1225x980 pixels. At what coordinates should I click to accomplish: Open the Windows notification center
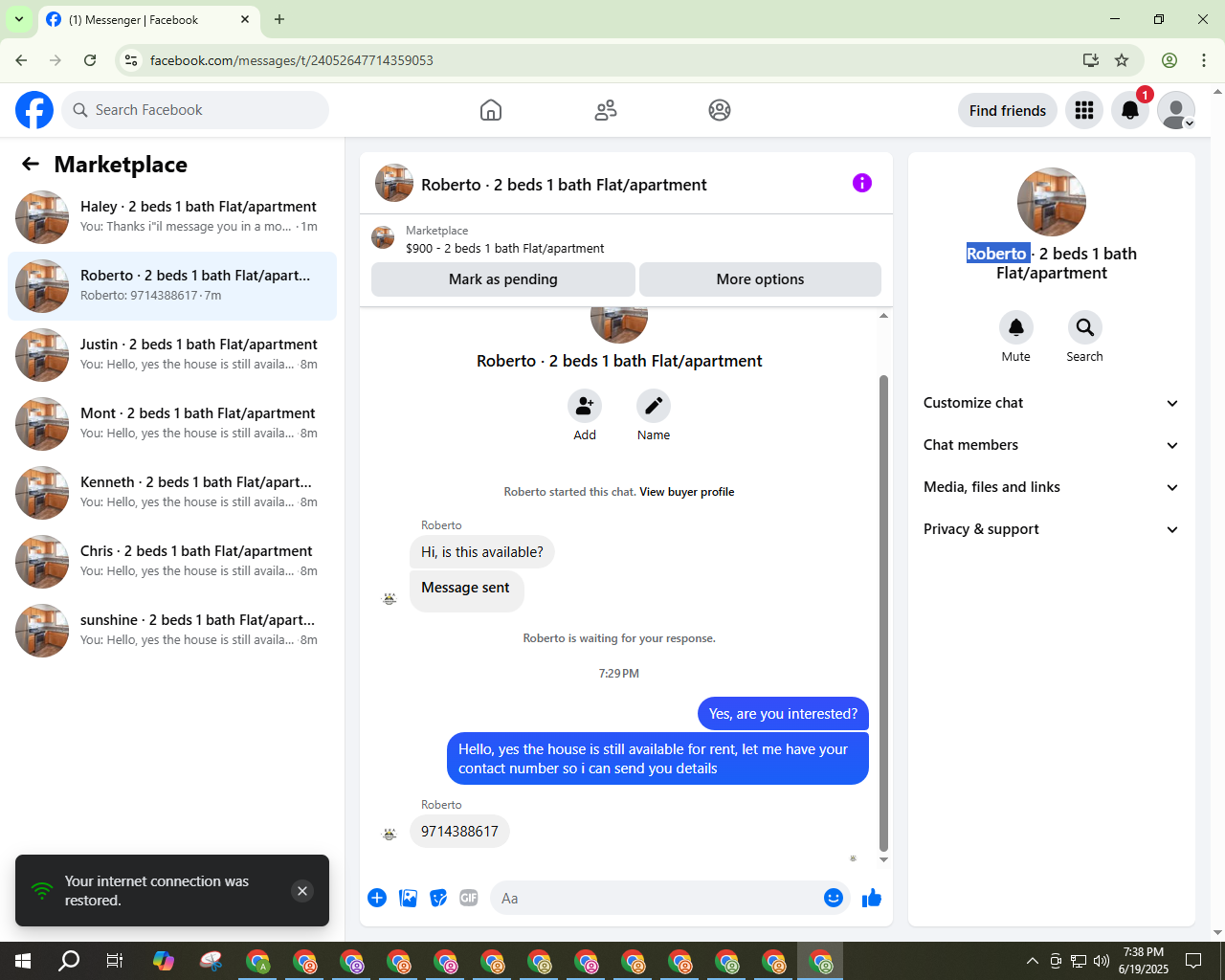pyautogui.click(x=1193, y=961)
